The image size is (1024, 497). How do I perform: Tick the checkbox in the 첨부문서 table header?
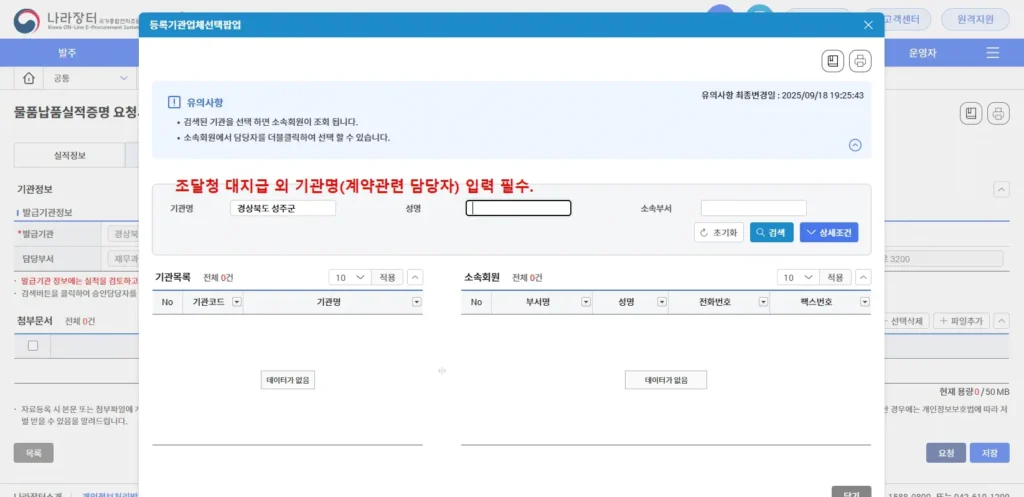[33, 345]
